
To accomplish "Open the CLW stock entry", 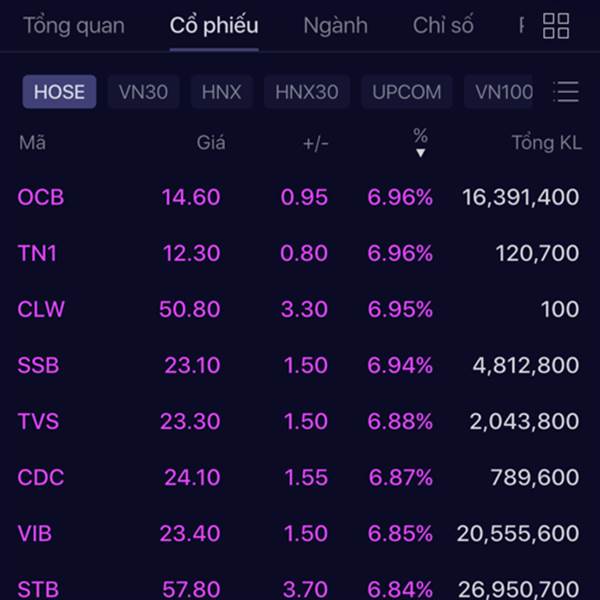I will pos(298,309).
